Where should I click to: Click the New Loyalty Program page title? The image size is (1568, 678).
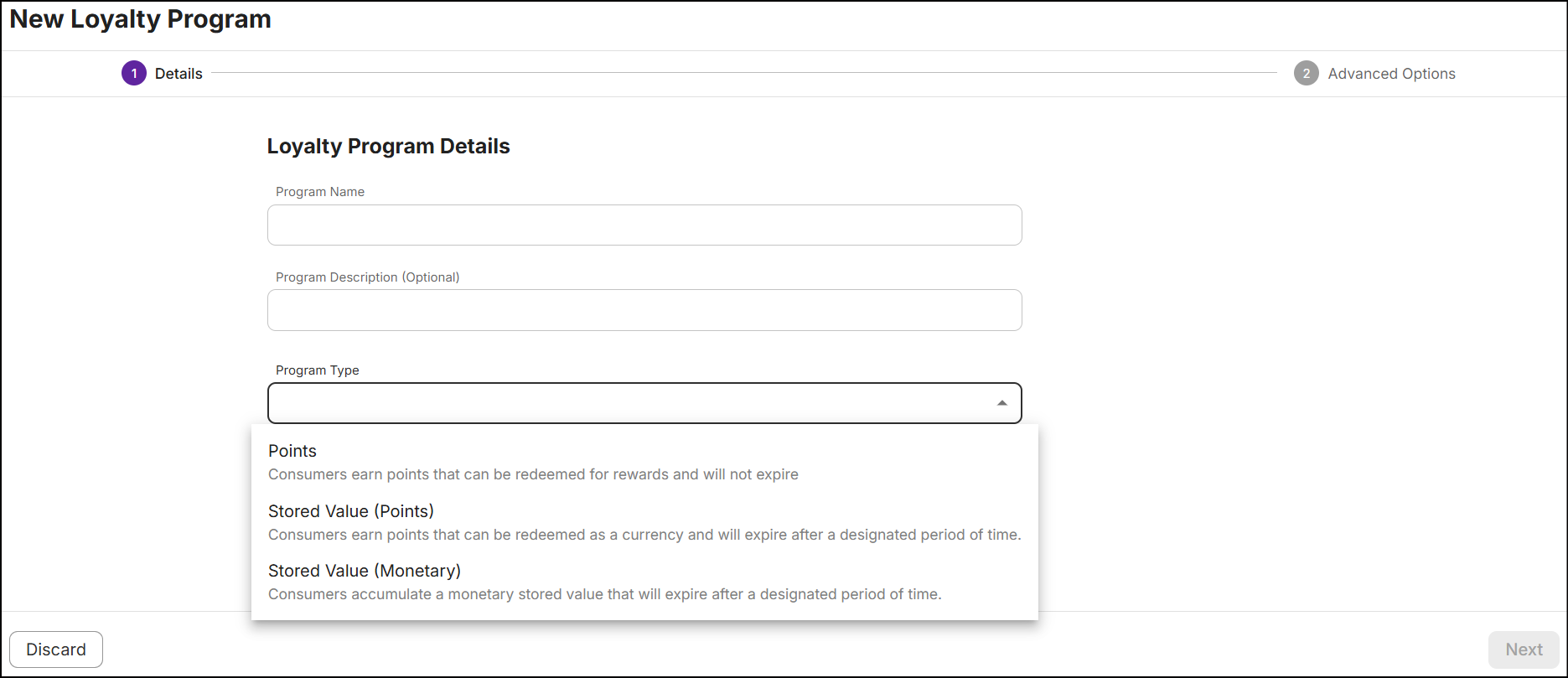coord(141,19)
